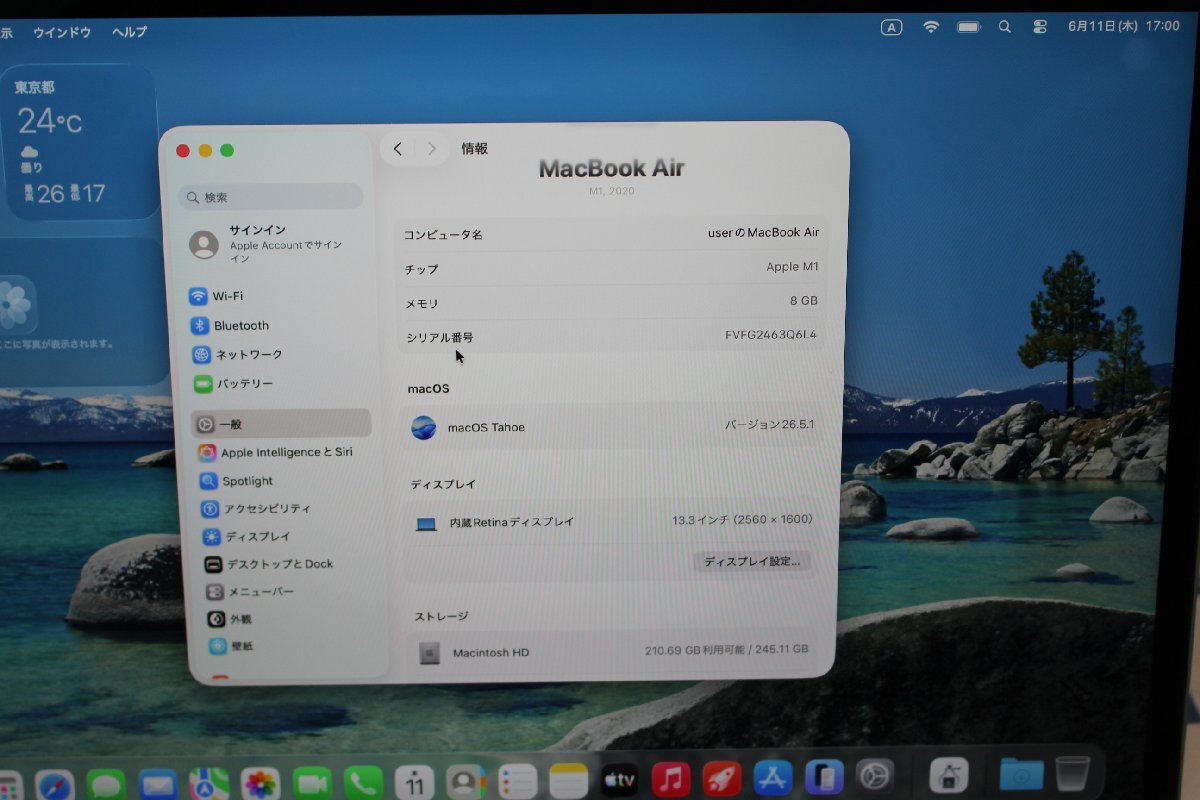This screenshot has width=1200, height=800.
Task: Open the Wi-Fi menu bar icon
Action: pyautogui.click(x=931, y=27)
